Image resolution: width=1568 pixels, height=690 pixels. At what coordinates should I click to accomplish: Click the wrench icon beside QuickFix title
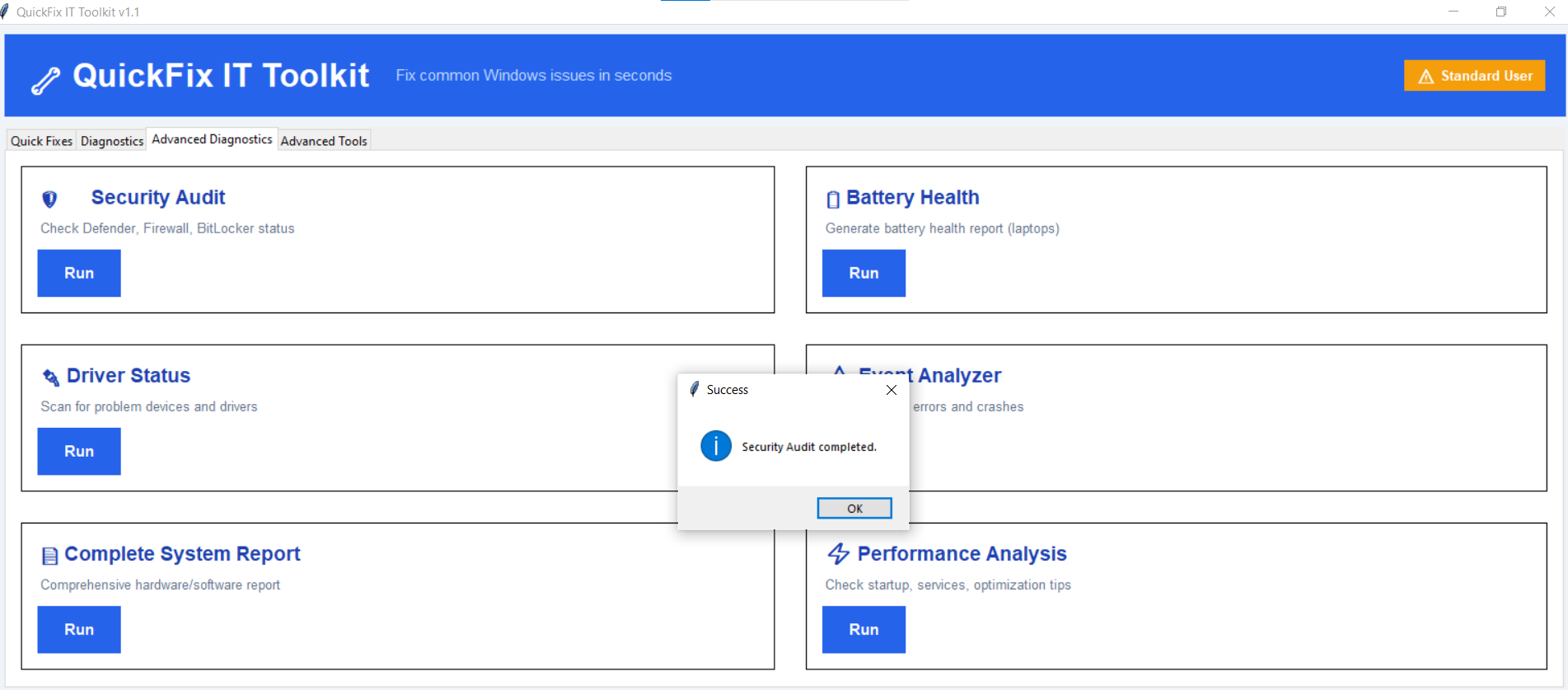pyautogui.click(x=46, y=80)
